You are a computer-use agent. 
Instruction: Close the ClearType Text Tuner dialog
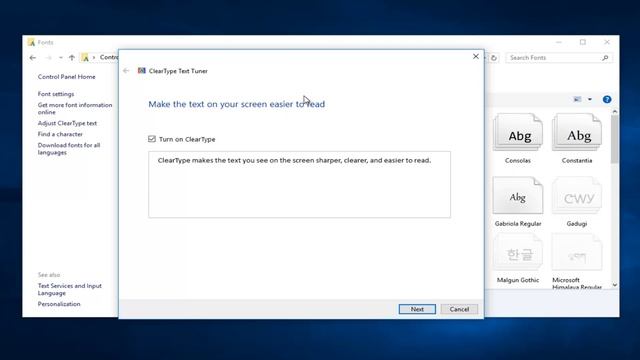pos(476,56)
